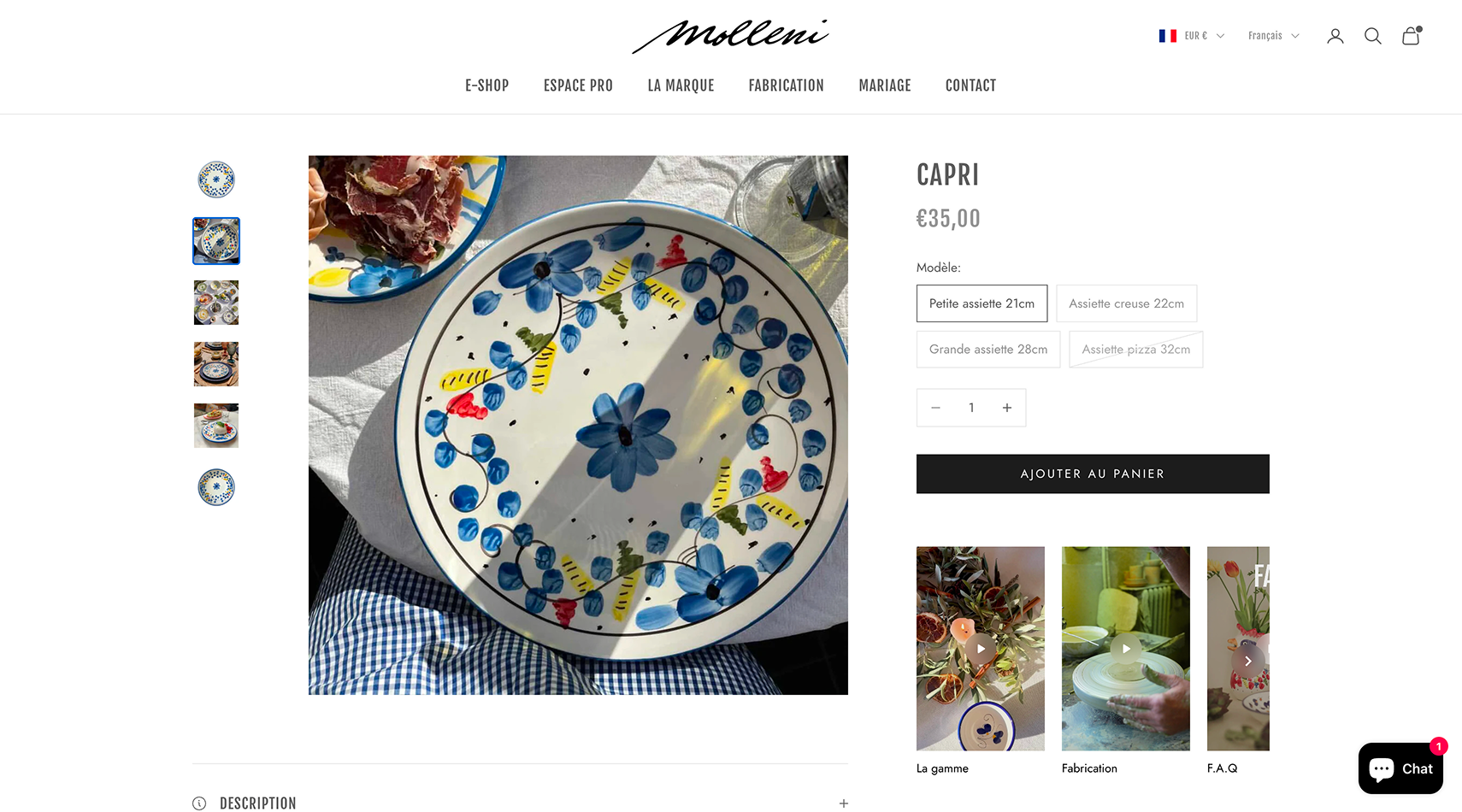Open the E-SHOP menu

coord(486,85)
